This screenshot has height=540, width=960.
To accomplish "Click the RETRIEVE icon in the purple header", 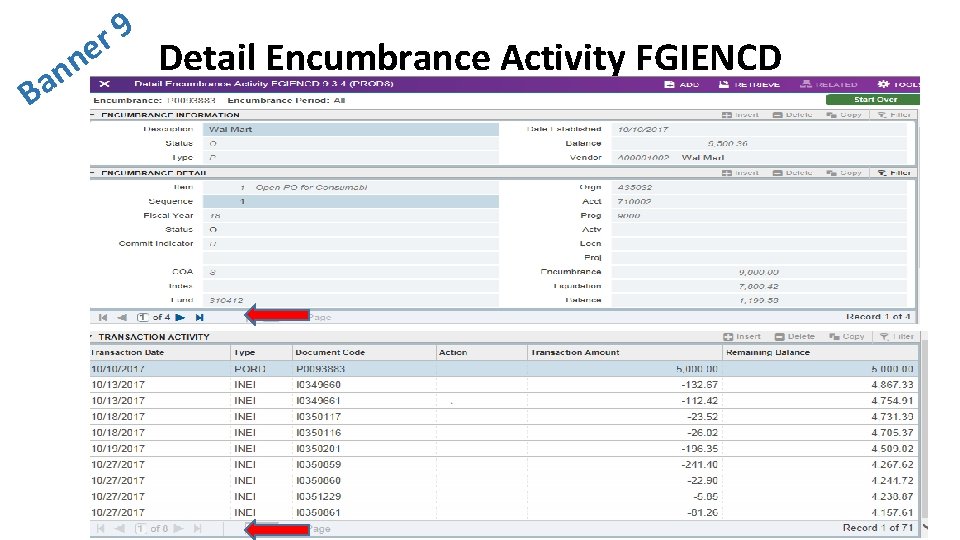I will [749, 84].
